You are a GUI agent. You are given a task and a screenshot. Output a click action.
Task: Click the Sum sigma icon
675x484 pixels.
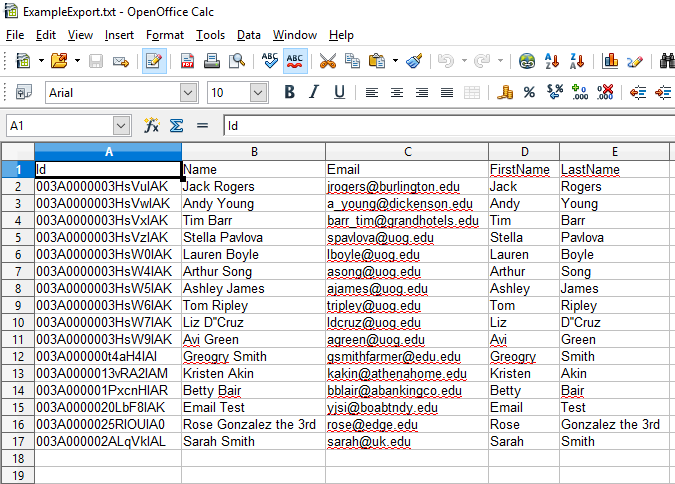pyautogui.click(x=176, y=126)
